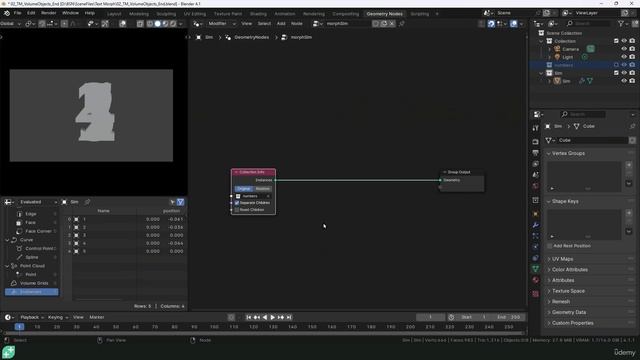Click the outliner search field
Screen dimensions: 640x360
589,24
